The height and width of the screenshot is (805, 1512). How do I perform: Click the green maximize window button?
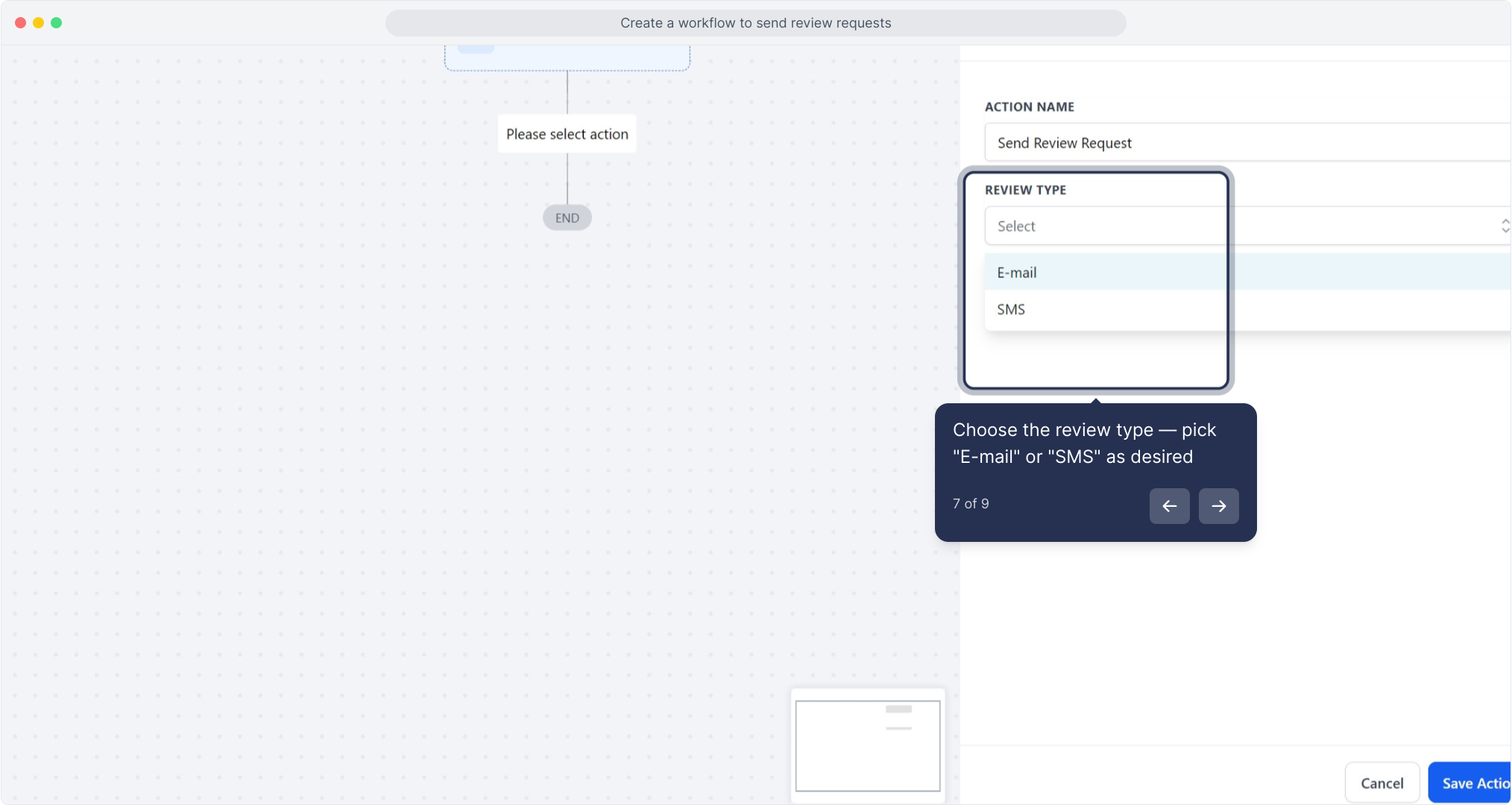(x=56, y=22)
